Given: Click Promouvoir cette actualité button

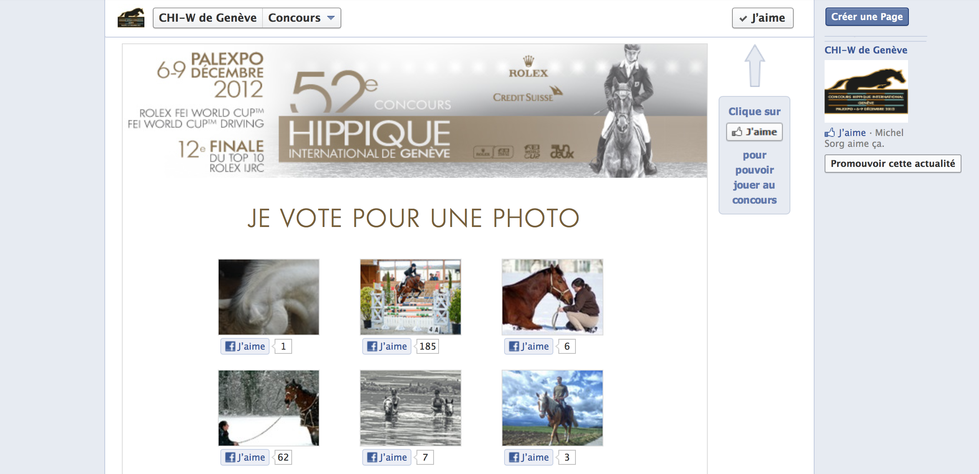Looking at the screenshot, I should tap(892, 164).
